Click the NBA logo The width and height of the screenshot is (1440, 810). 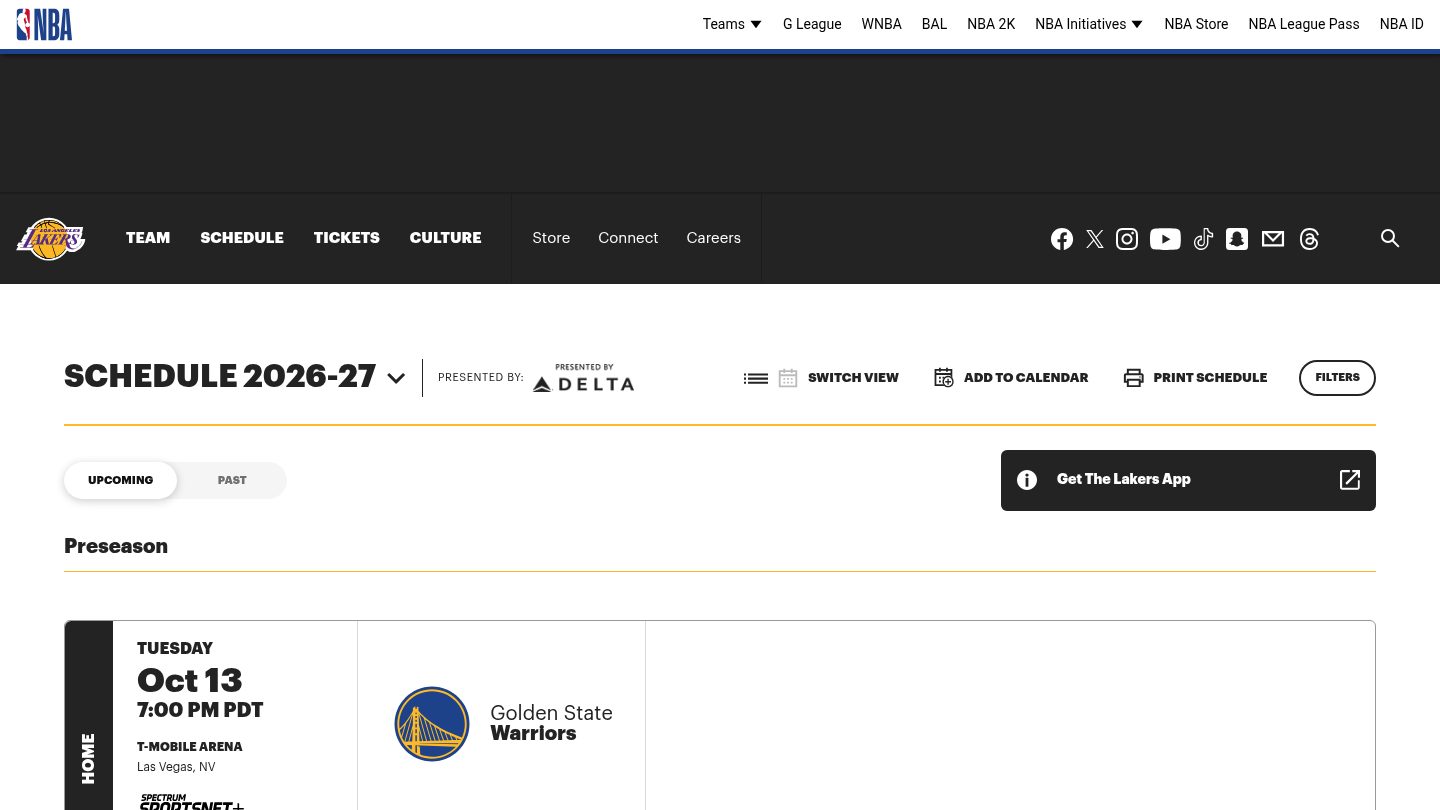[44, 24]
